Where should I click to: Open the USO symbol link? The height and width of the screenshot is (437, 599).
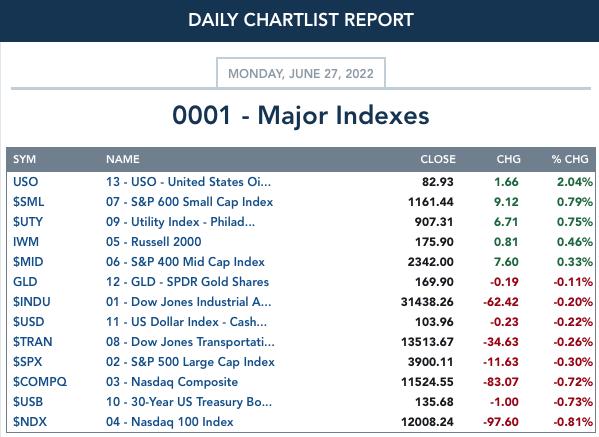(25, 182)
